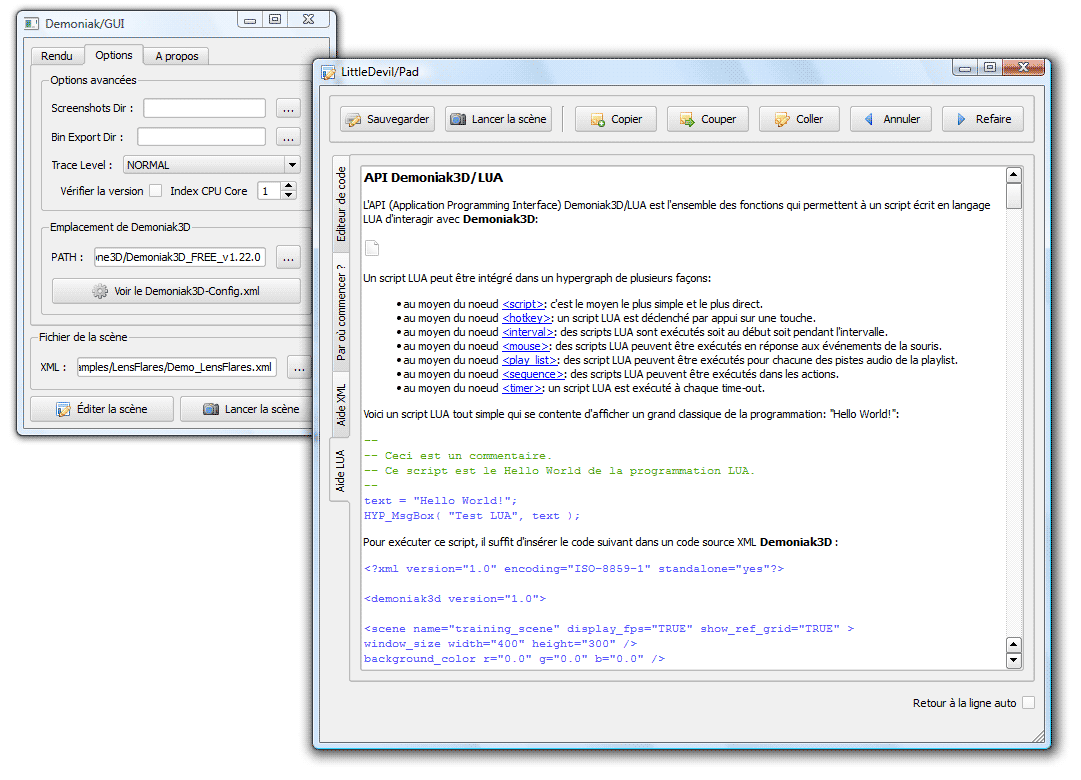
Task: Switch to Editeur de code vertical tab
Action: point(341,204)
